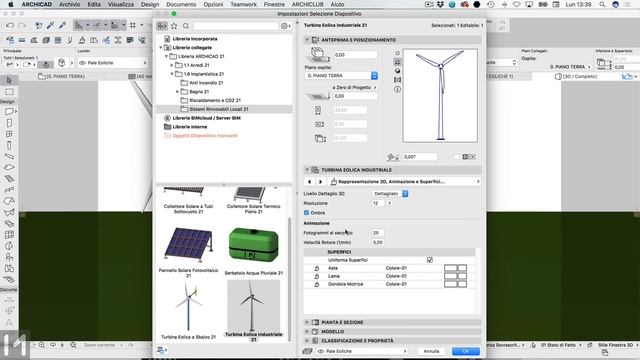The width and height of the screenshot is (640, 360).
Task: Open Dropbox menu bar icon
Action: coord(440,4)
